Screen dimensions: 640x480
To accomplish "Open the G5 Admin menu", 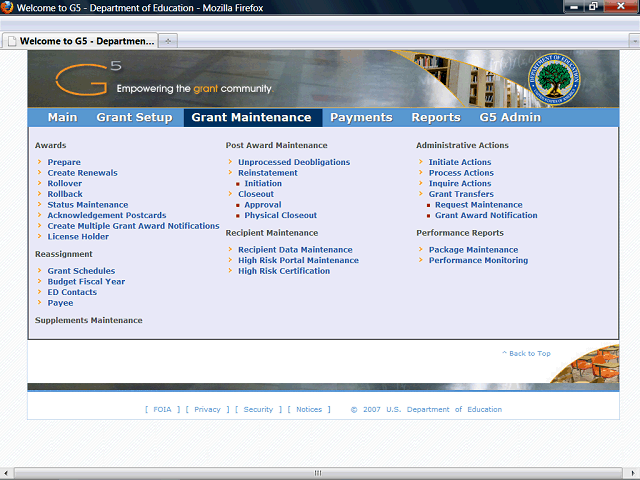I will pos(510,118).
